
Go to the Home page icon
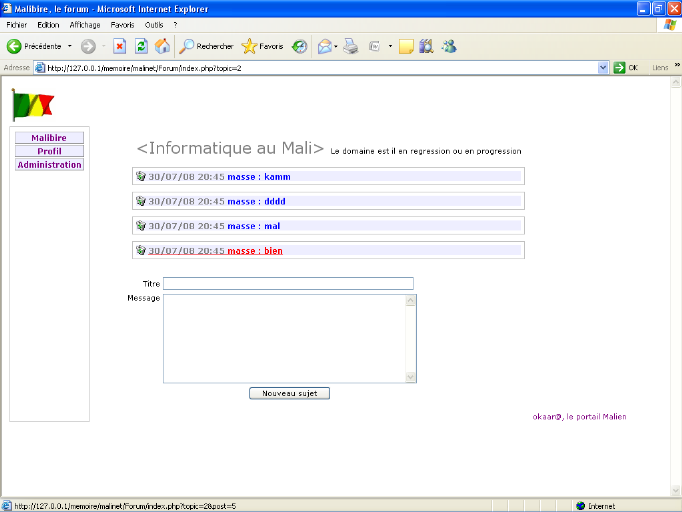162,46
